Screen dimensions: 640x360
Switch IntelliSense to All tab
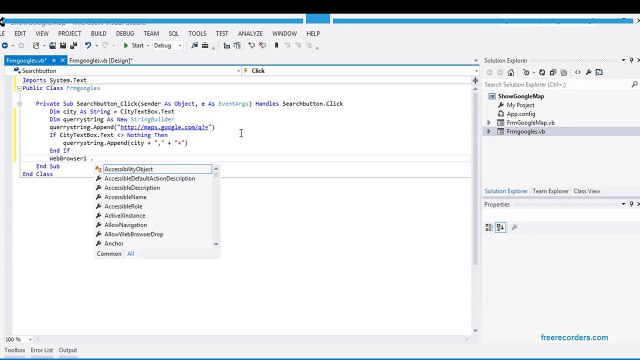coord(131,254)
